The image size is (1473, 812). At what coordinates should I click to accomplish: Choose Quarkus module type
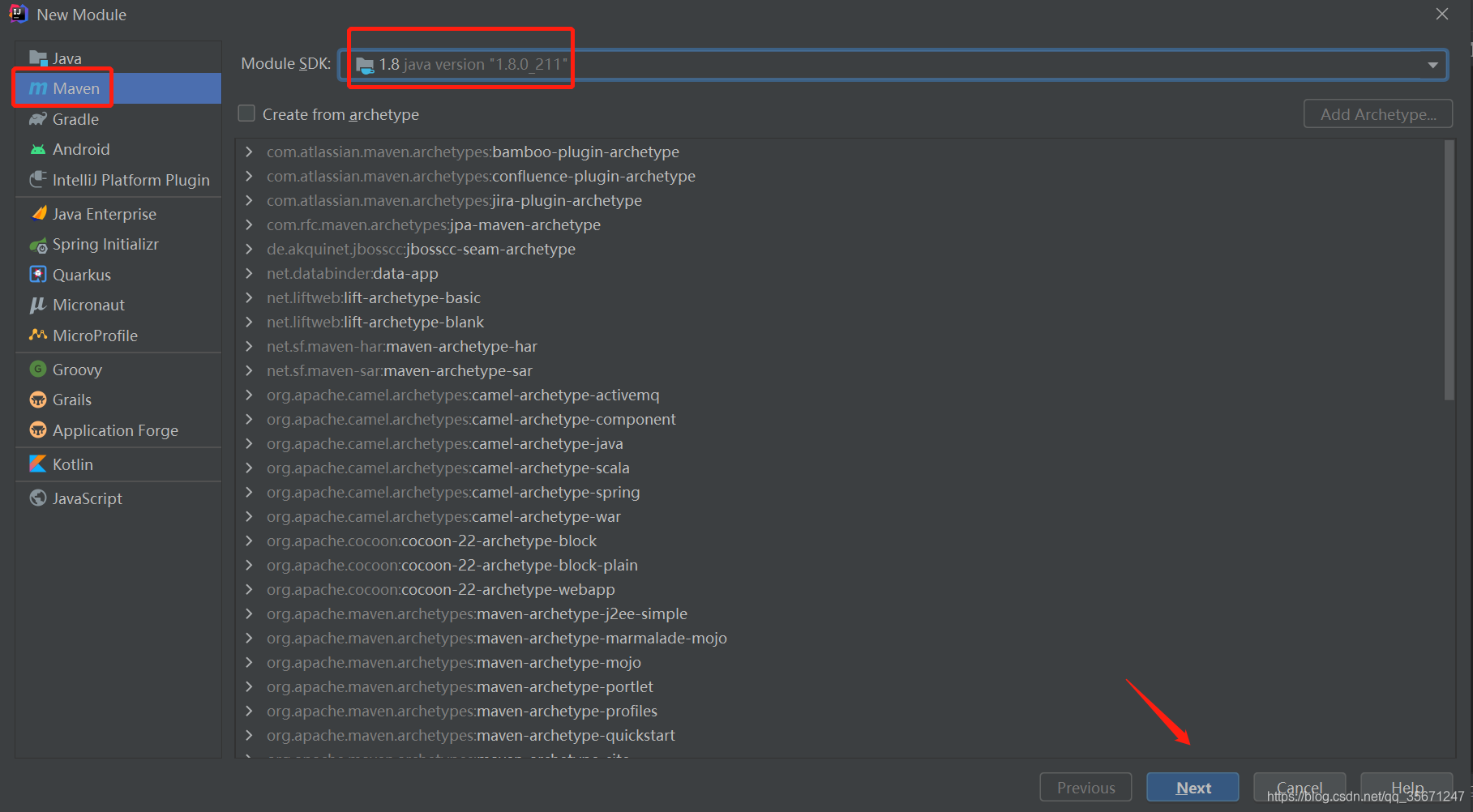pos(118,274)
